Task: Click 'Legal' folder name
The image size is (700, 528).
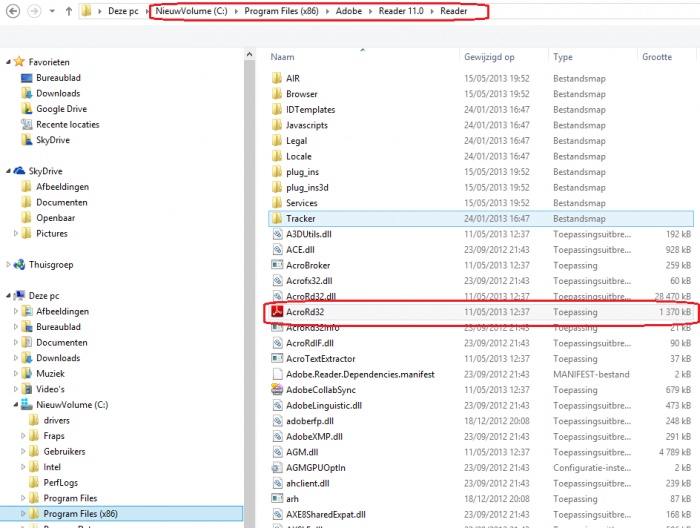Action: point(296,141)
